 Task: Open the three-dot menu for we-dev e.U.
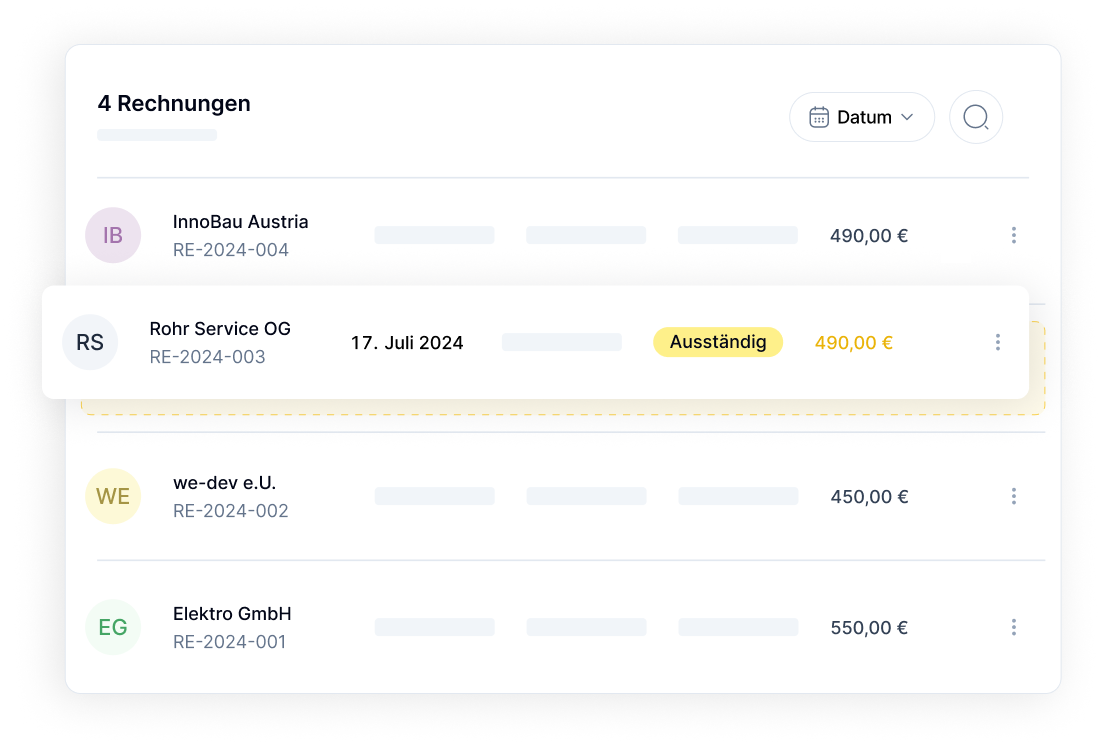[x=1014, y=496]
